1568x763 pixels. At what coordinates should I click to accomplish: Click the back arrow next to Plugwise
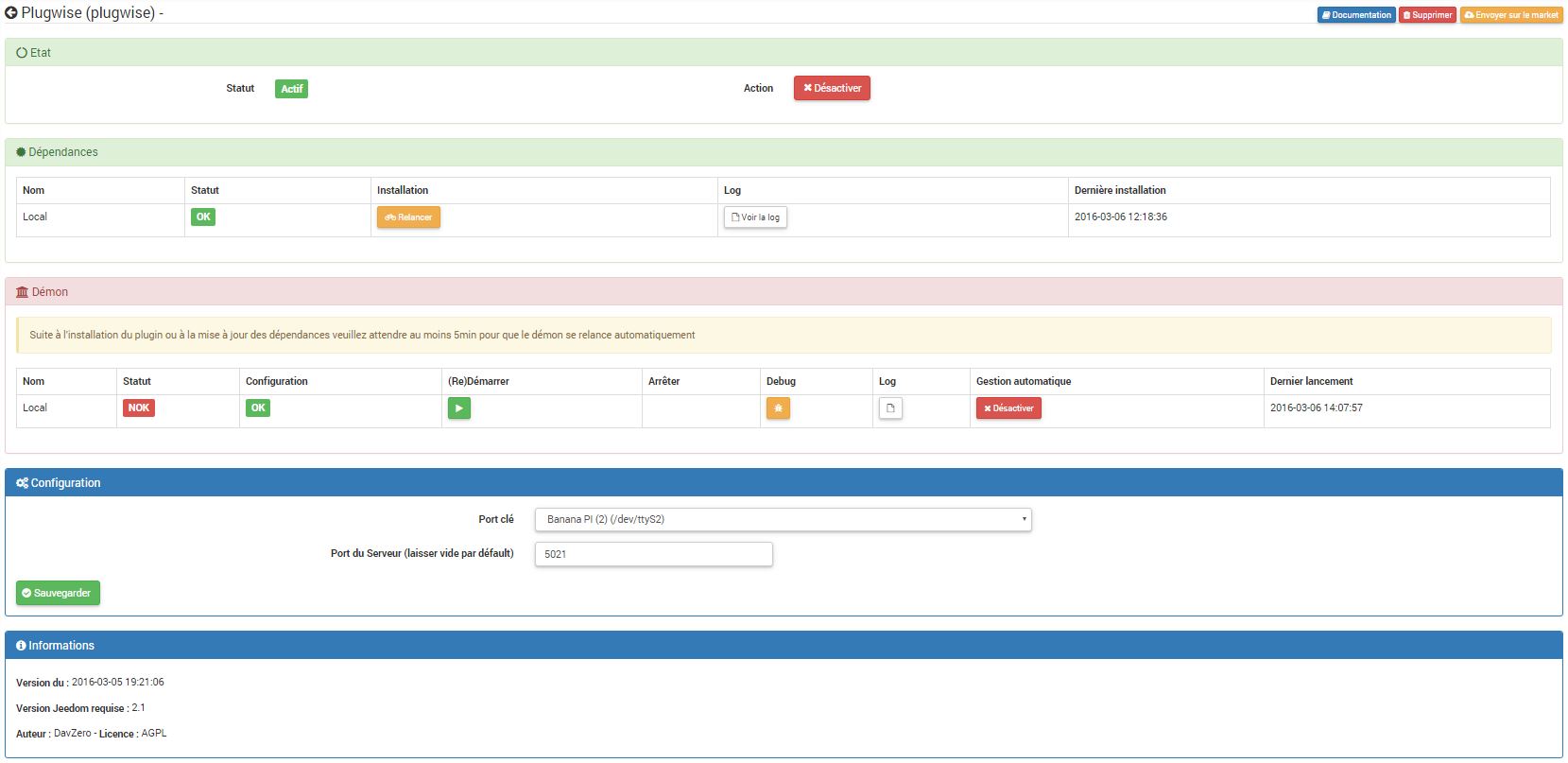point(11,13)
